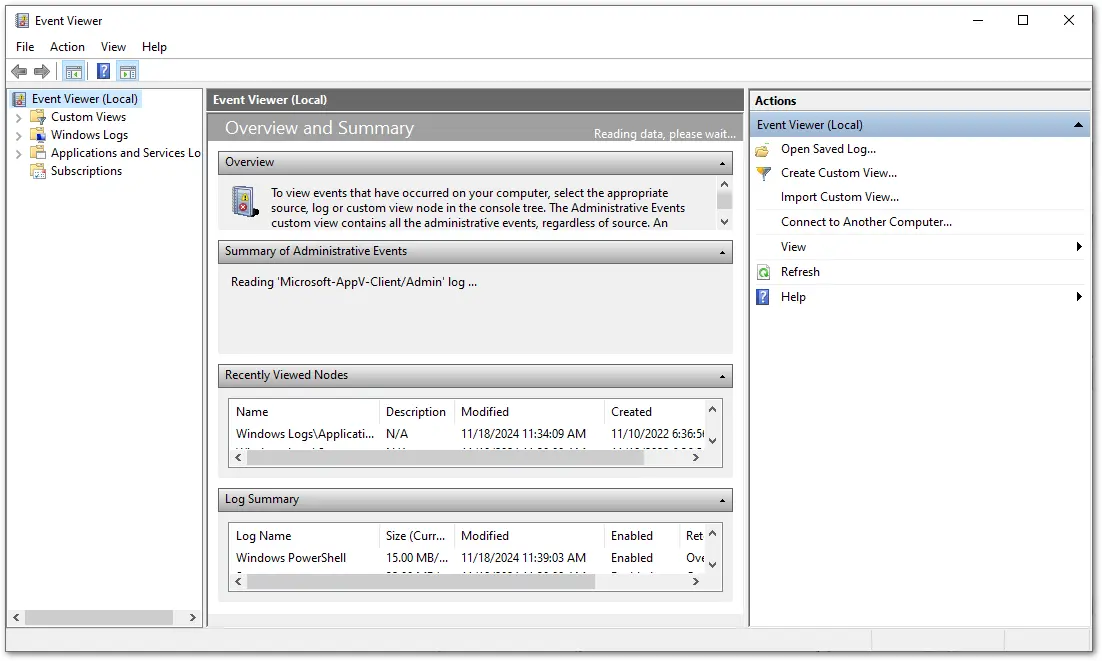Click Log Summary vertical scroll up arrow
This screenshot has height=661, width=1102.
click(x=713, y=534)
